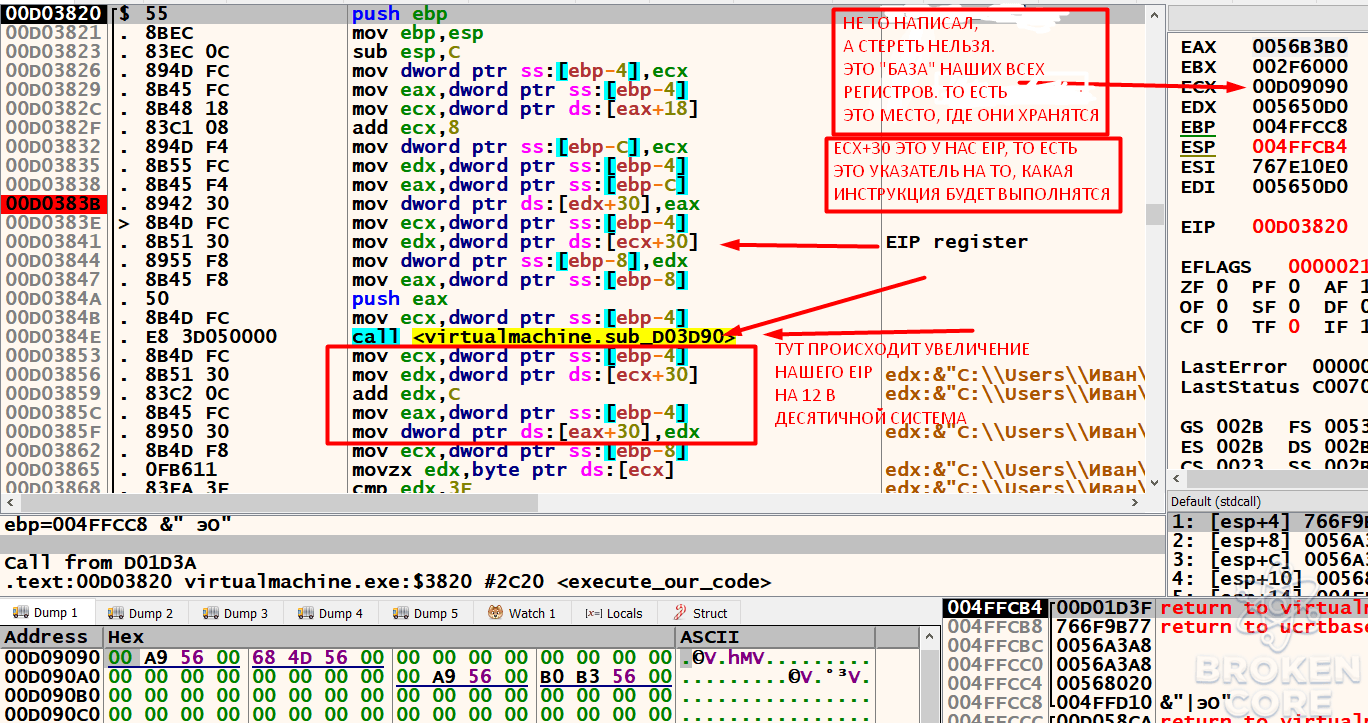Select the "sub esp,C" instruction

point(405,52)
